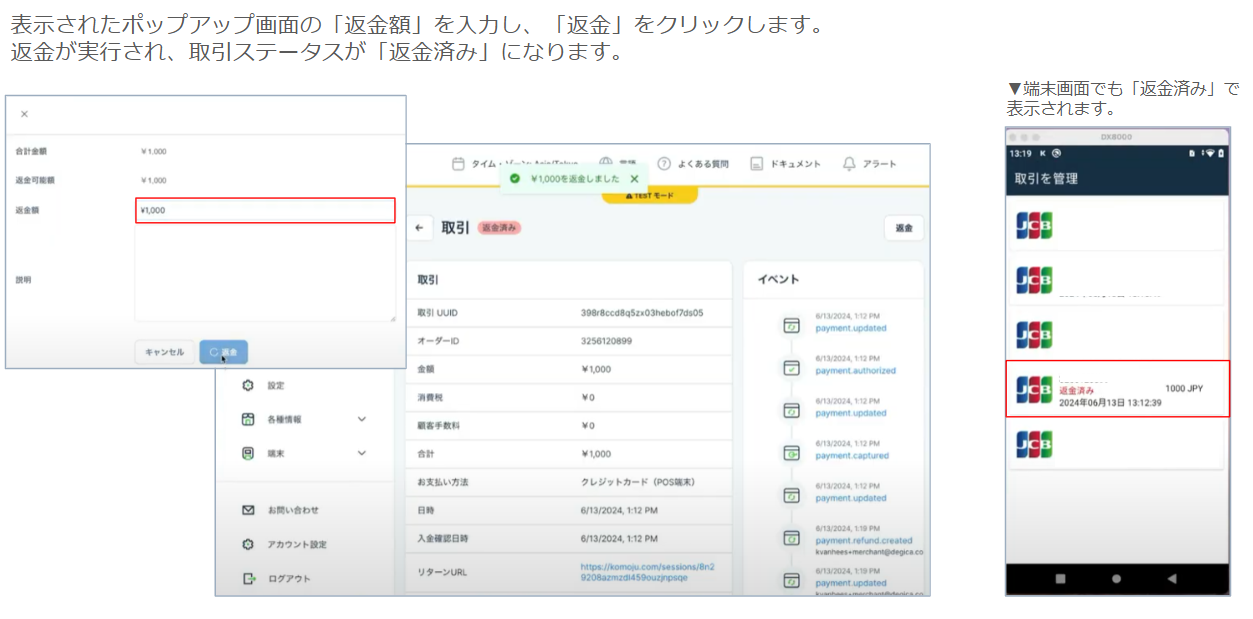Expand the 端末 sidebar chevron

(361, 453)
